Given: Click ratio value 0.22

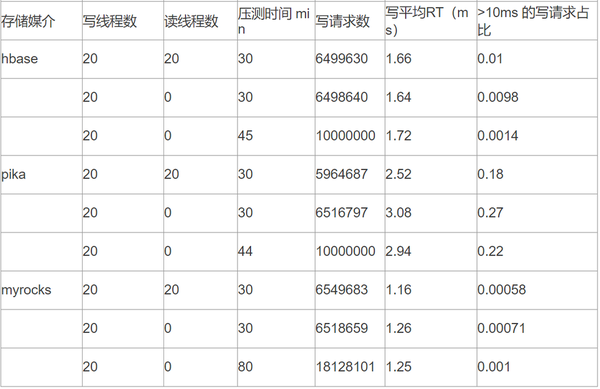Looking at the screenshot, I should [490, 251].
